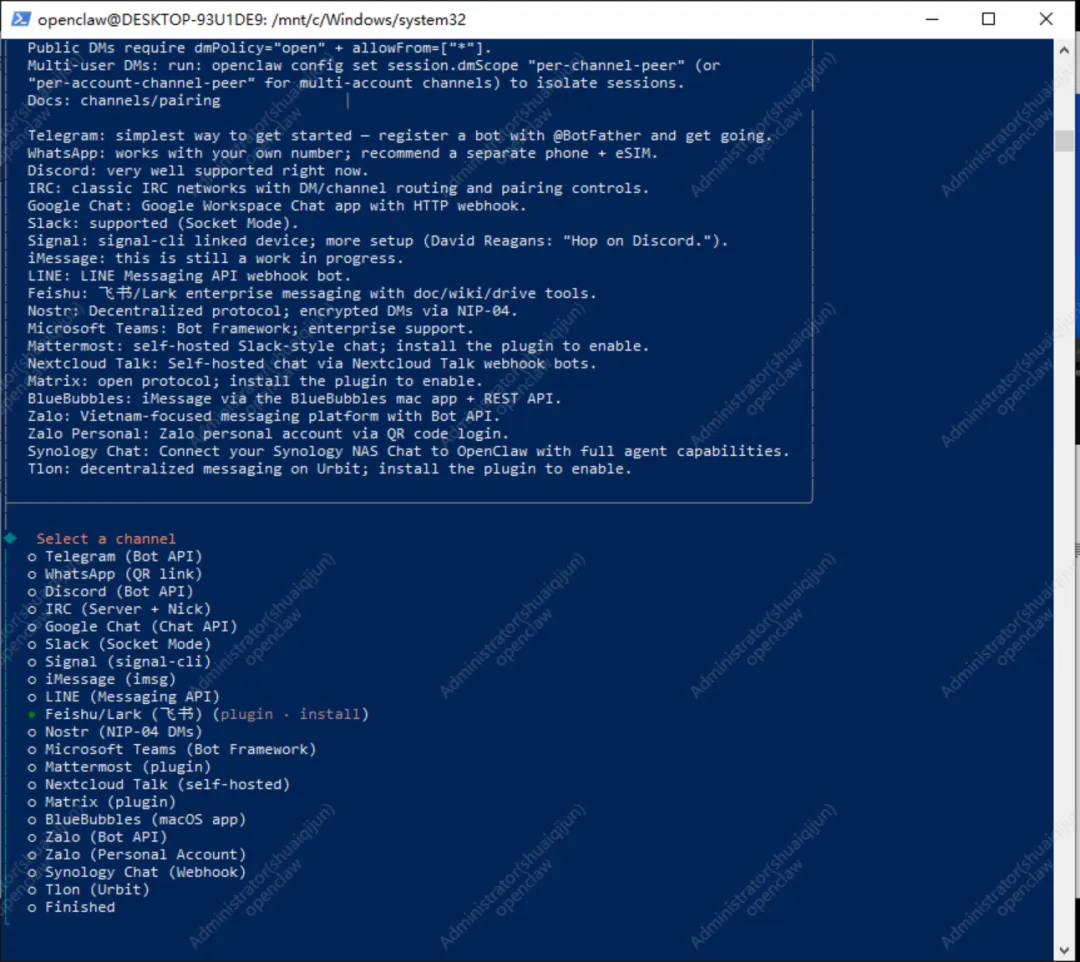Select Tlon (Urbit) option

click(89, 890)
